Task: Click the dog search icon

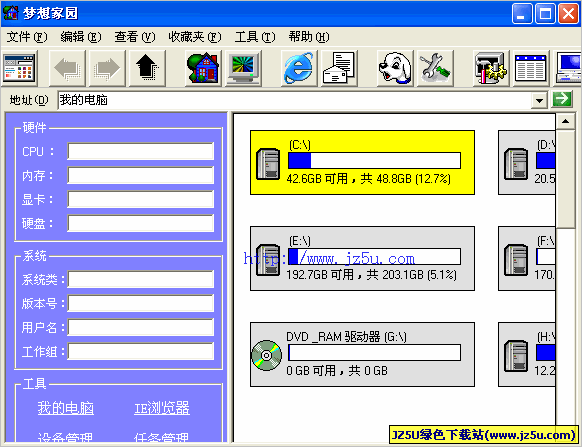Action: pos(395,68)
